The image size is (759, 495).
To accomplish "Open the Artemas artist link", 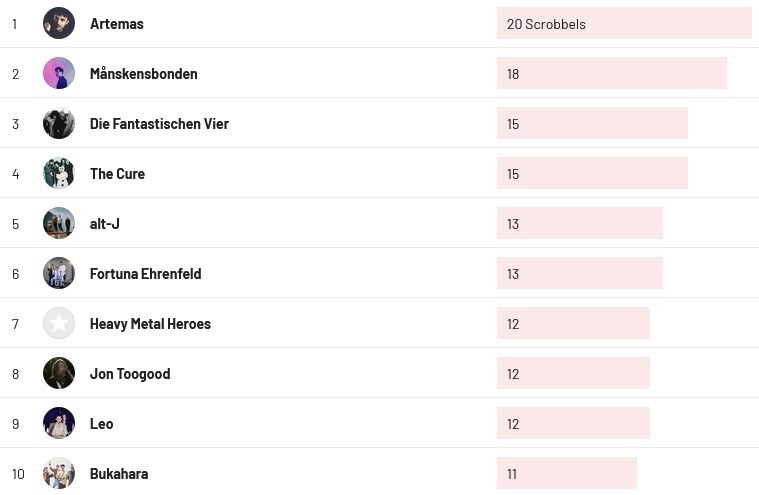I will (x=117, y=24).
